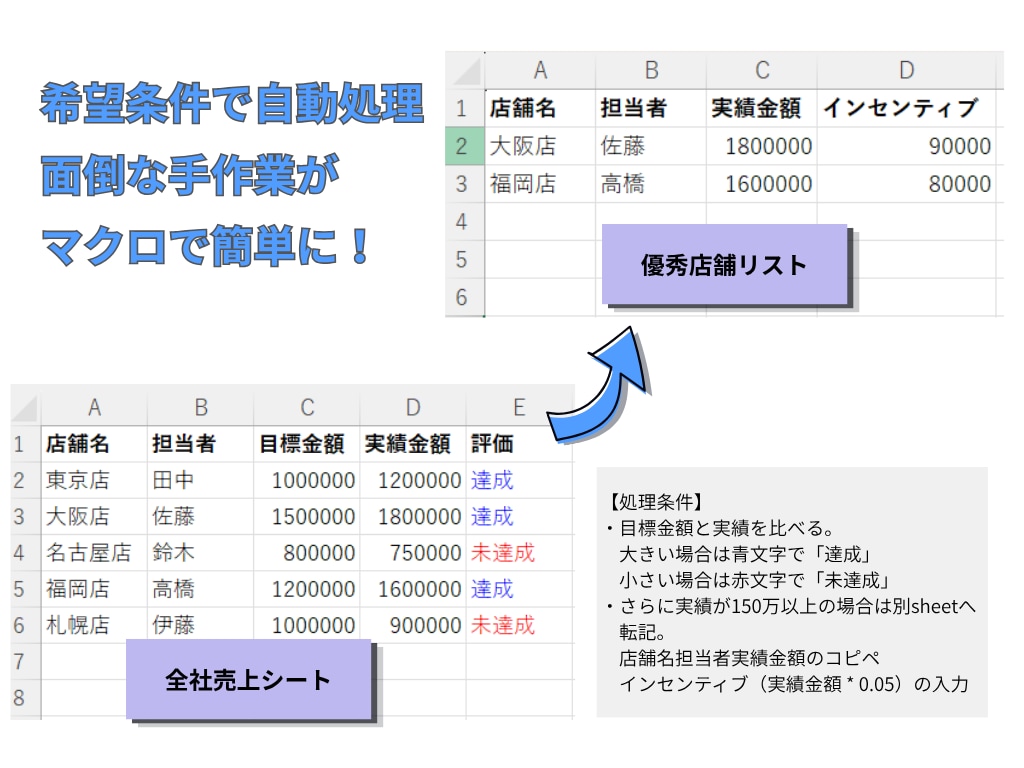Select row 6 header in 優秀店舗リスト sheet
Viewport: 1024px width, 768px height.
coord(462,298)
